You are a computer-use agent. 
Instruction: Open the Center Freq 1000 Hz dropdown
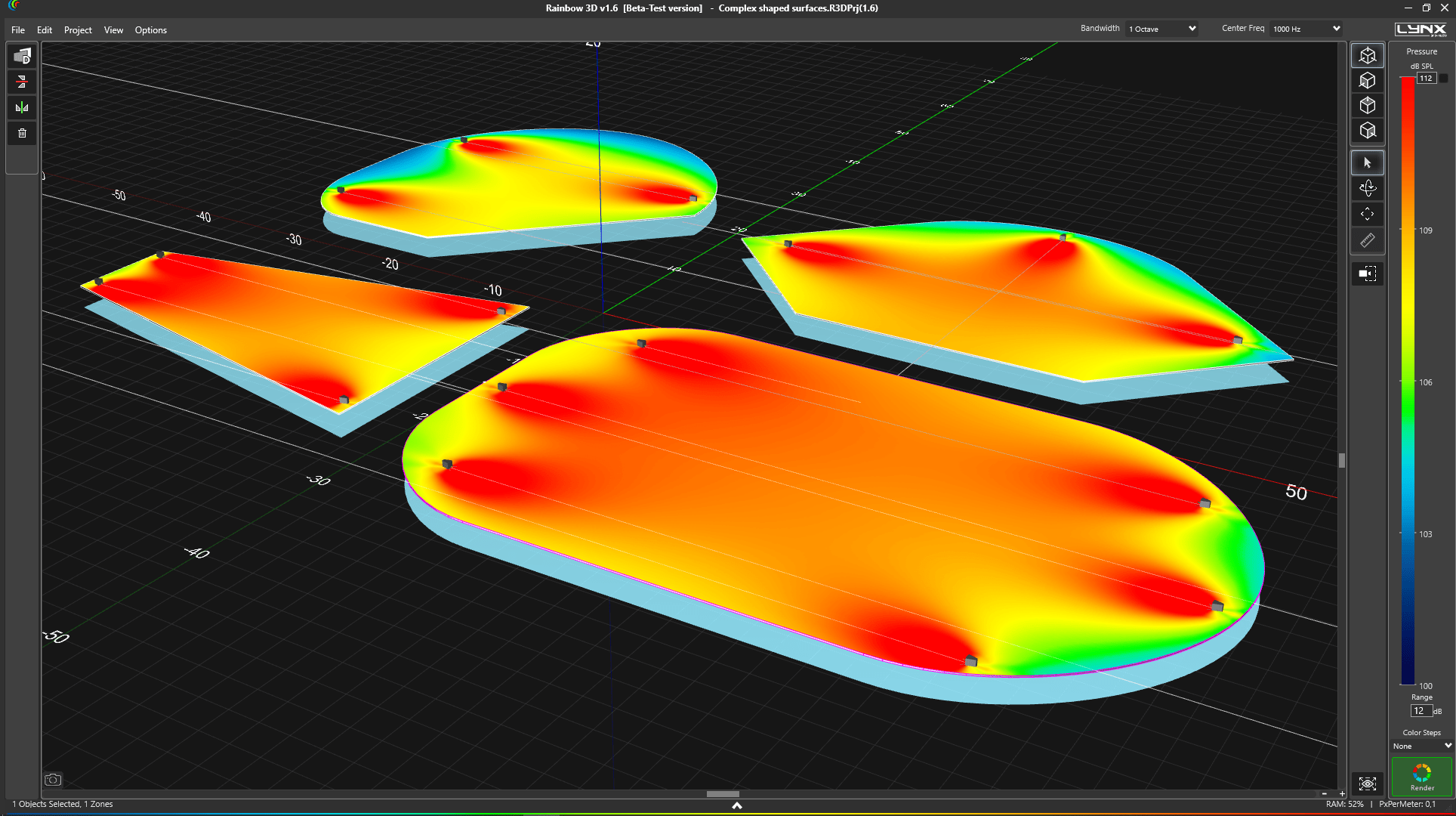point(1306,29)
